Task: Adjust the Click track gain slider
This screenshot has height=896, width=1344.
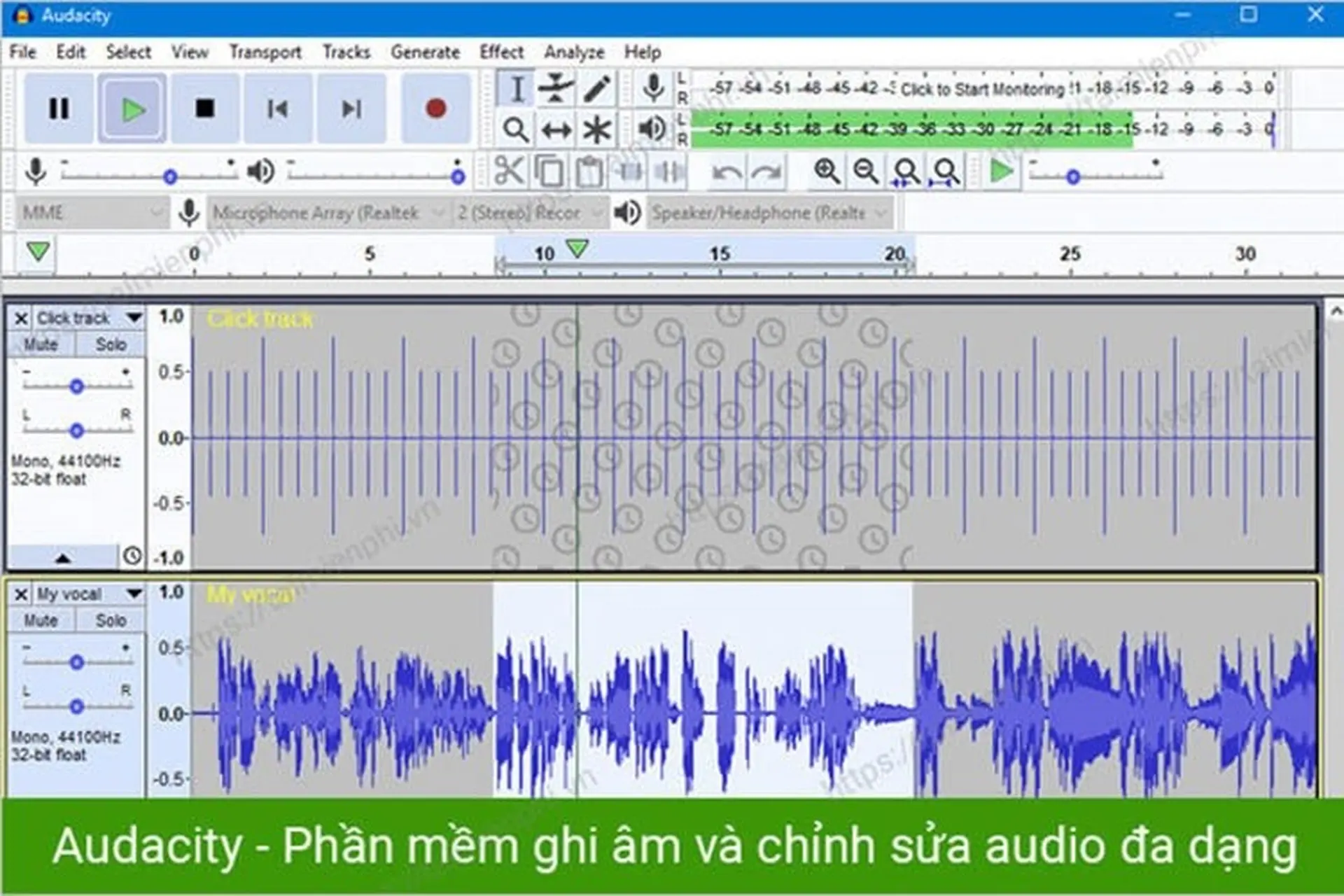Action: (77, 385)
